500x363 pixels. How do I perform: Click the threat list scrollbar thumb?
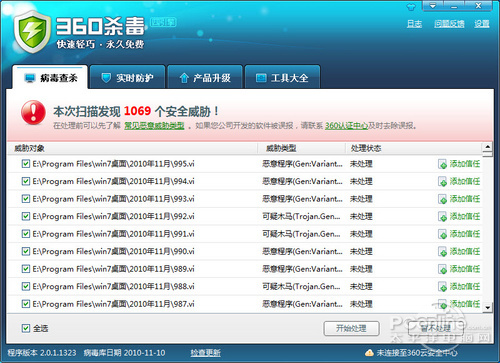pyautogui.click(x=487, y=154)
